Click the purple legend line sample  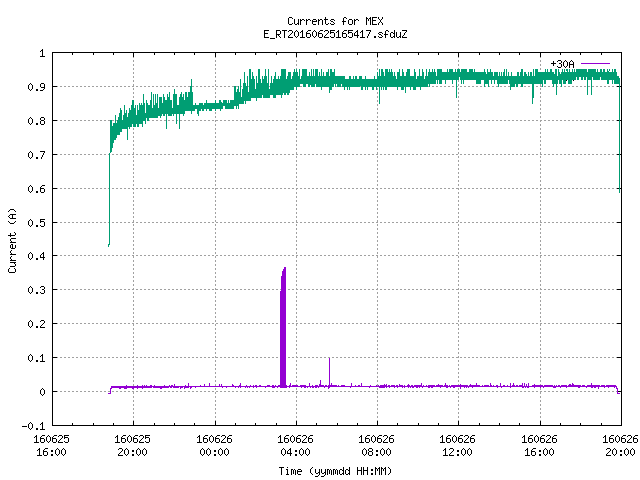click(595, 64)
